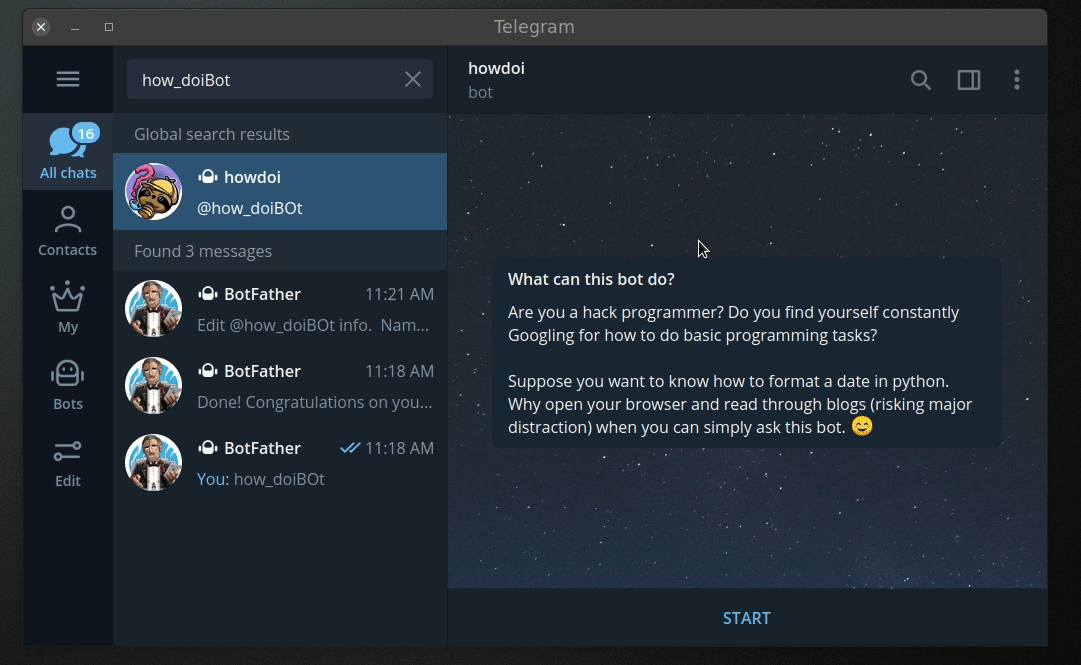Click the 'What can this bot do?' heading
The height and width of the screenshot is (665, 1081).
591,279
